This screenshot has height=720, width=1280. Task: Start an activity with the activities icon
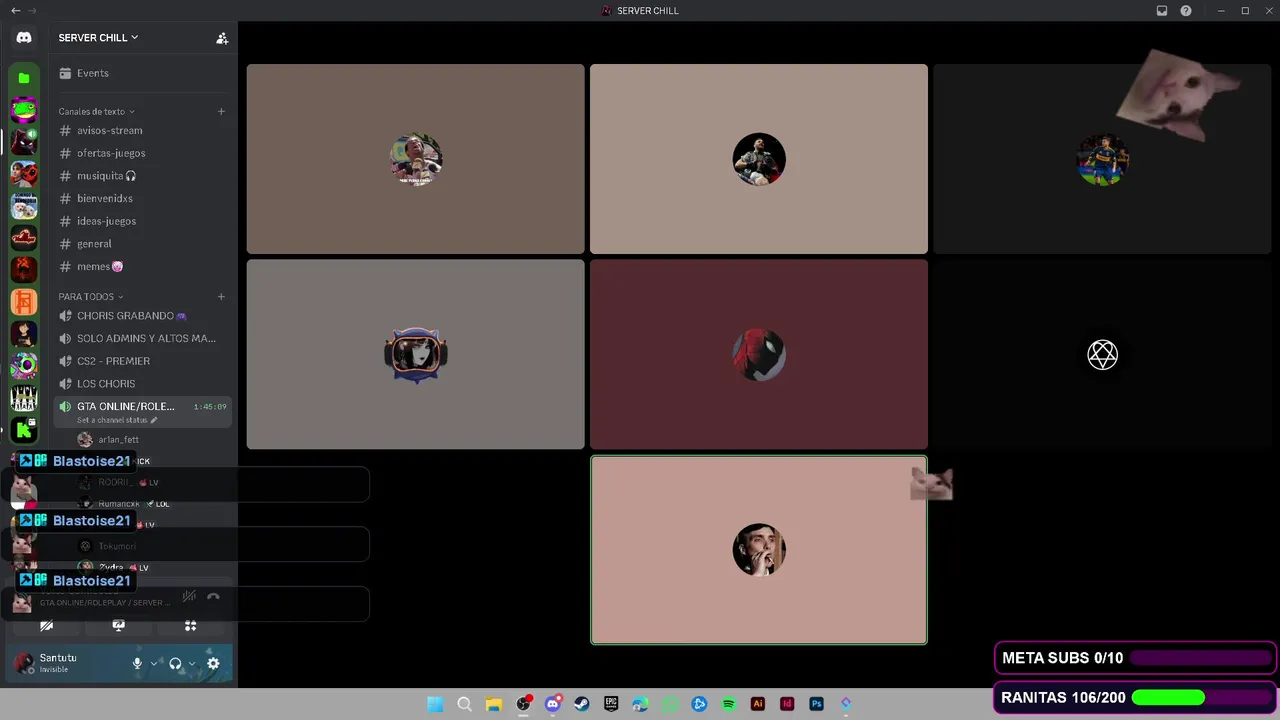[190, 626]
